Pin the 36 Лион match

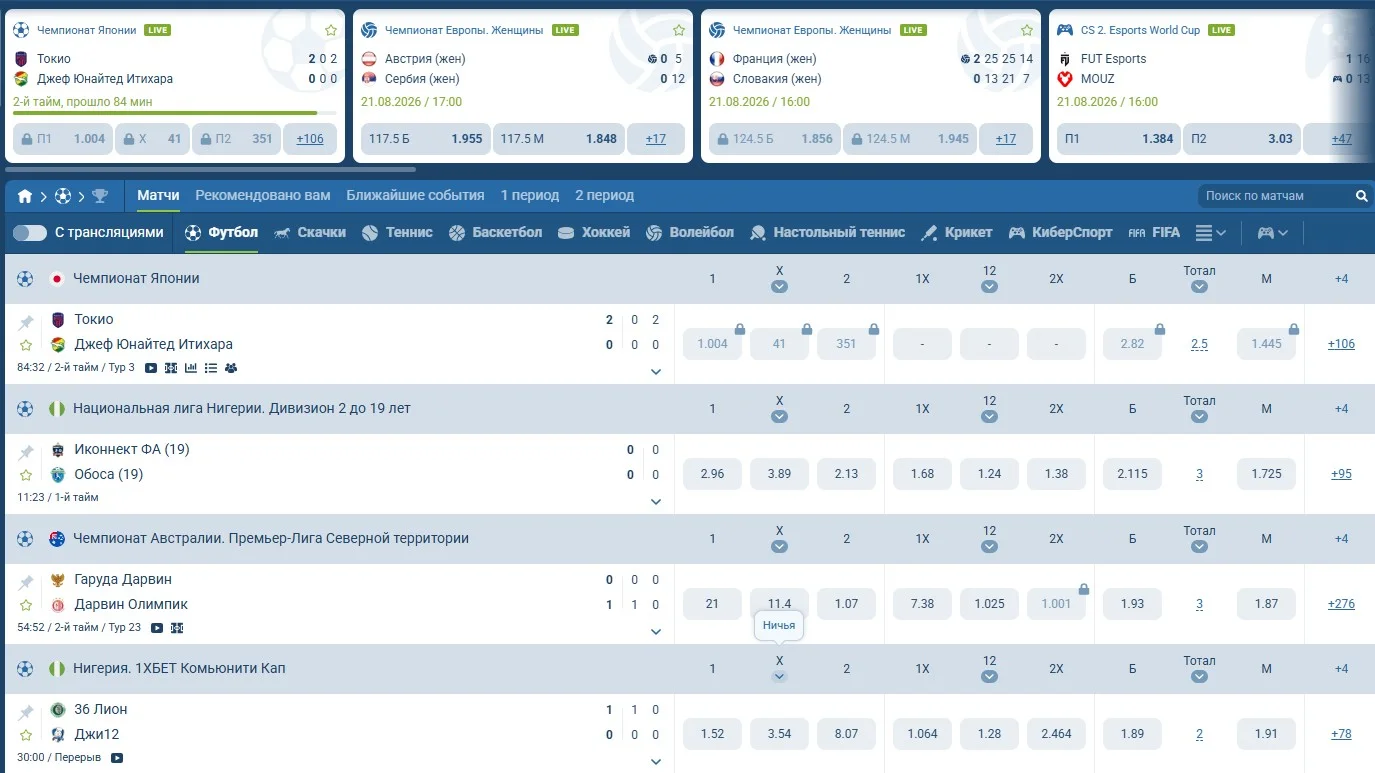(26, 711)
